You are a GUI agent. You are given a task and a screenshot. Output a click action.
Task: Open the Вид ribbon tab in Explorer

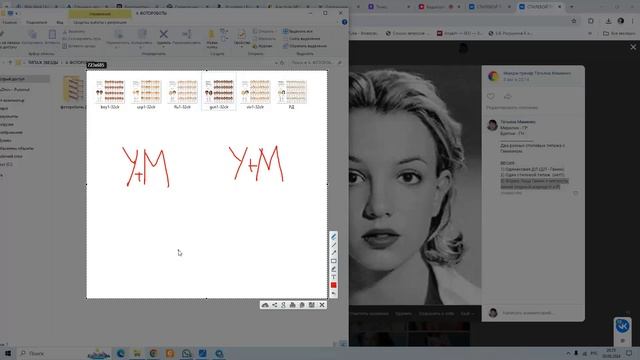[60, 22]
